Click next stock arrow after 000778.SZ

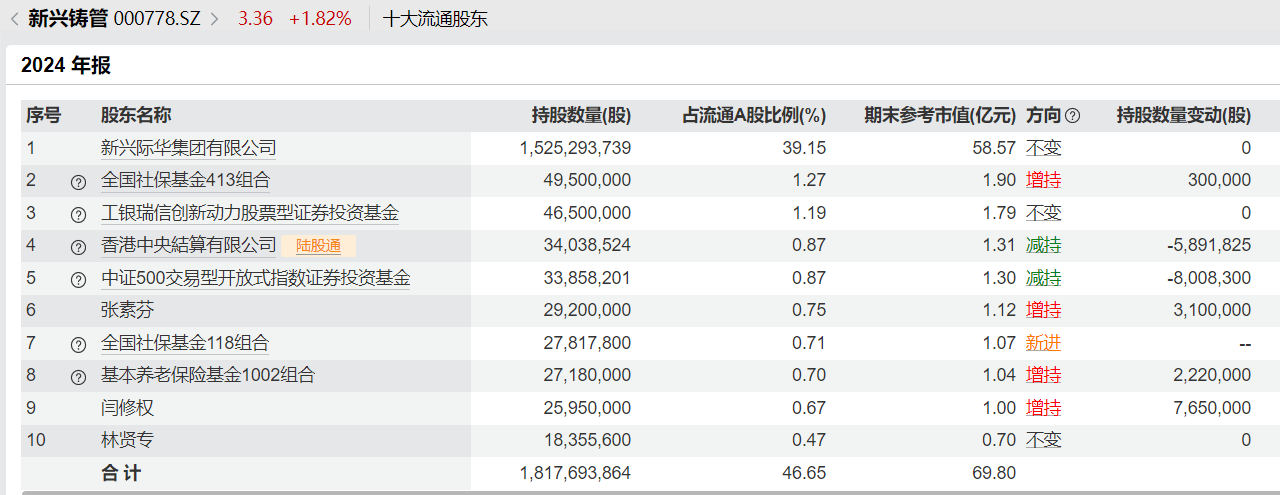(x=214, y=18)
